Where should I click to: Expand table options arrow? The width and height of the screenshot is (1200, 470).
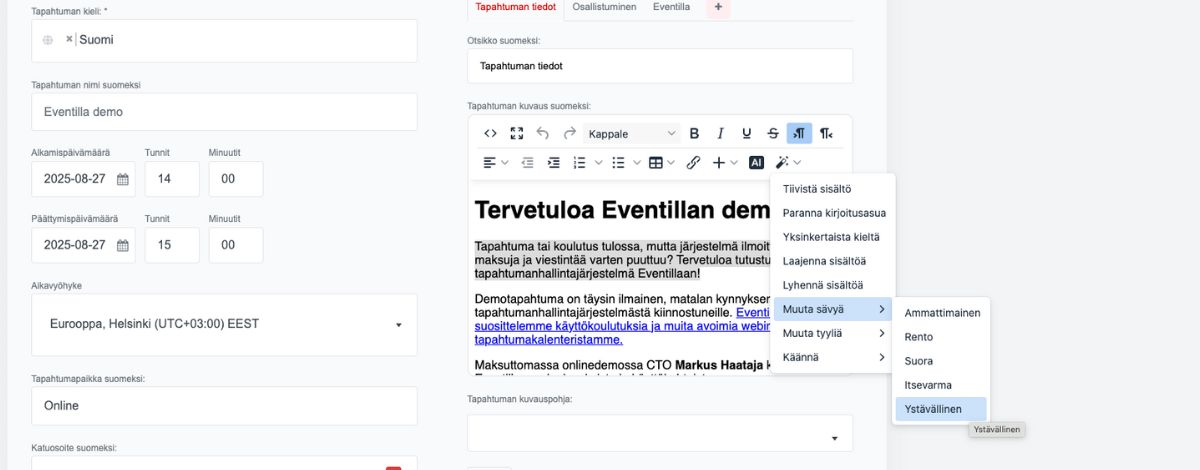(x=670, y=162)
